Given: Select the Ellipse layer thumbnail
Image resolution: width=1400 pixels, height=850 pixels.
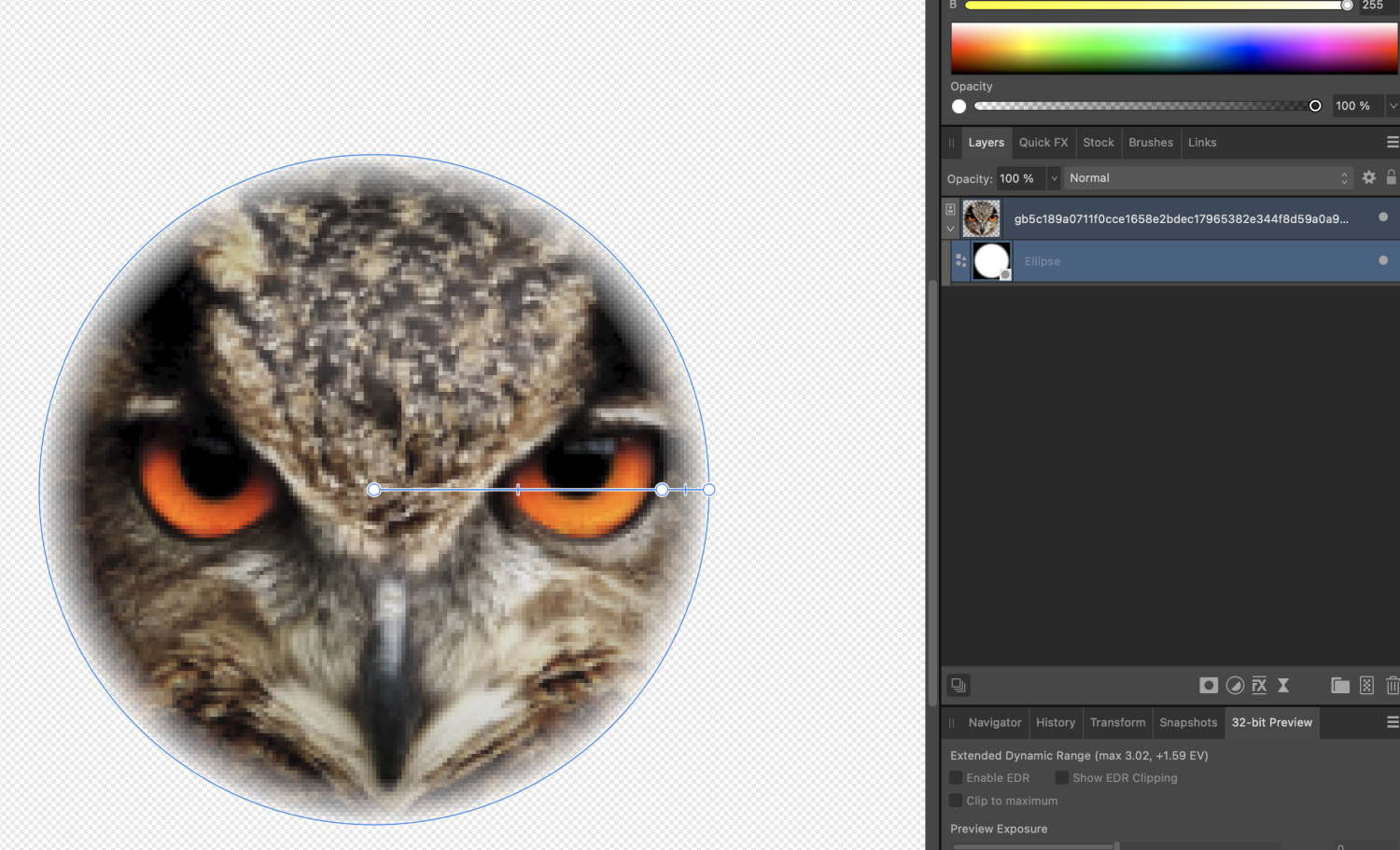Looking at the screenshot, I should tap(991, 261).
